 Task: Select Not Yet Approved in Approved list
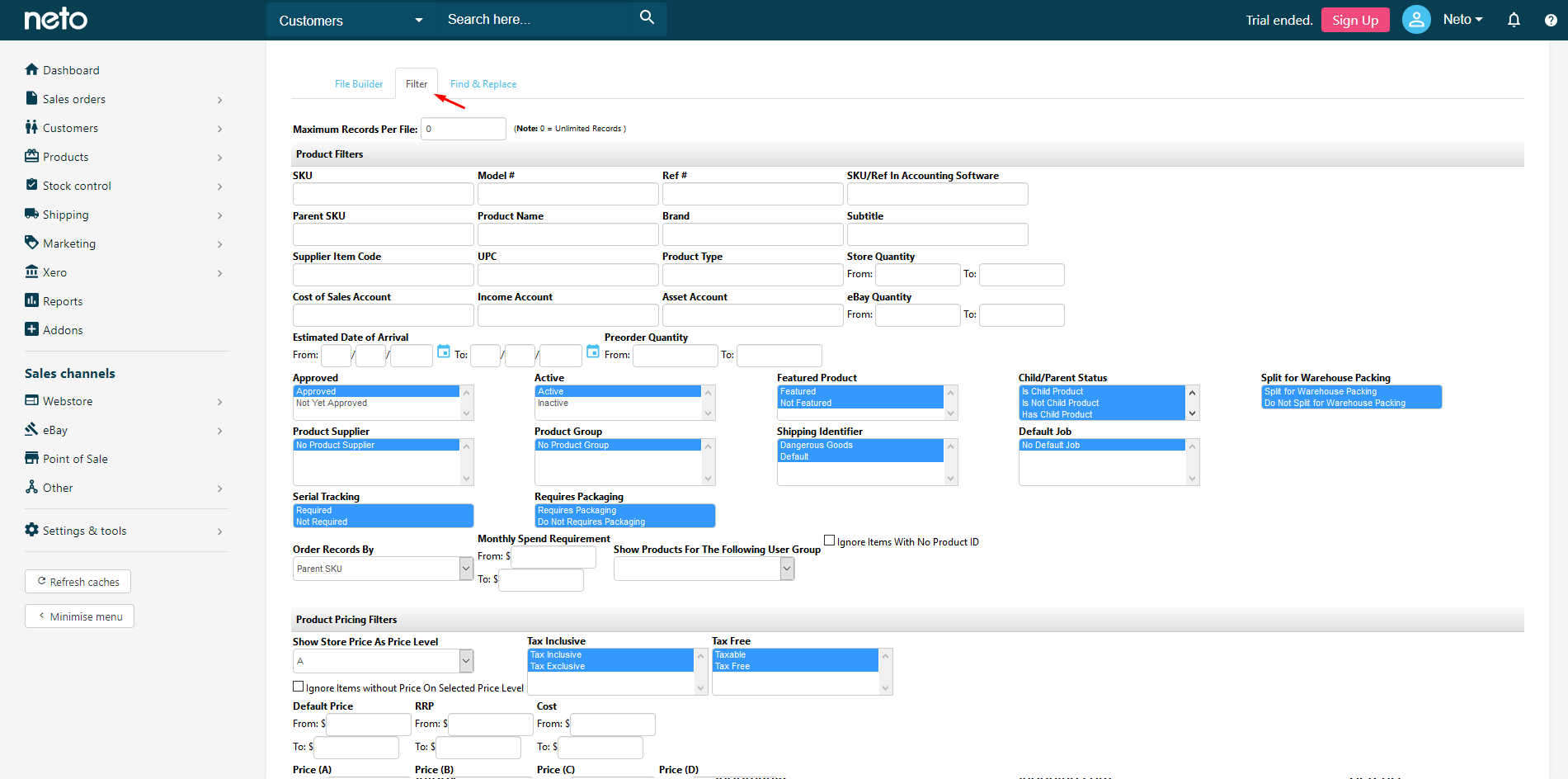tap(376, 403)
